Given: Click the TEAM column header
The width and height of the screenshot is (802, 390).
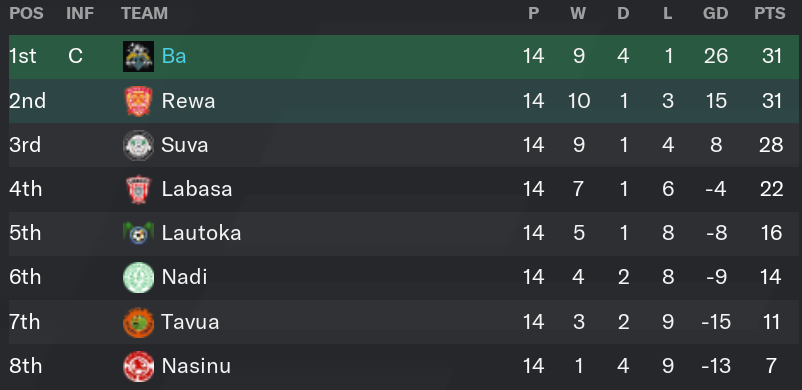Looking at the screenshot, I should point(144,13).
